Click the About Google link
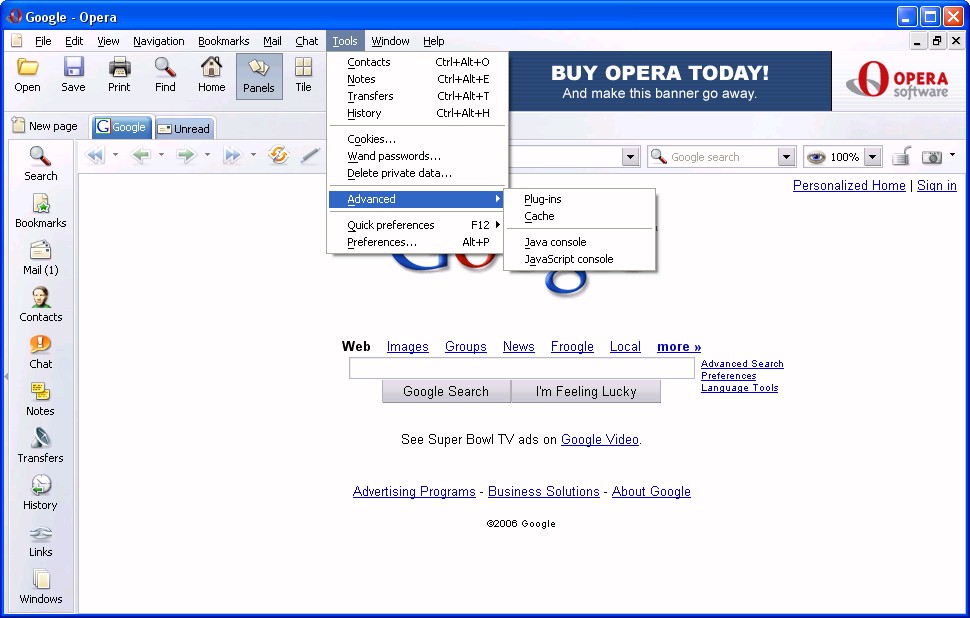The height and width of the screenshot is (618, 970). click(x=651, y=492)
